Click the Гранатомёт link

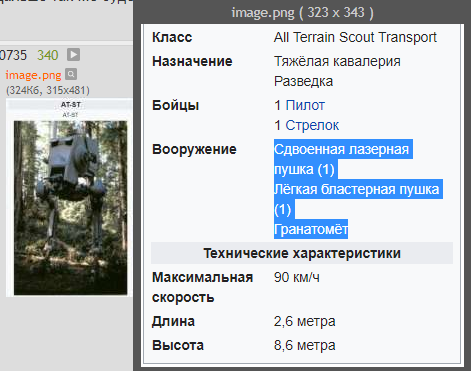point(311,229)
